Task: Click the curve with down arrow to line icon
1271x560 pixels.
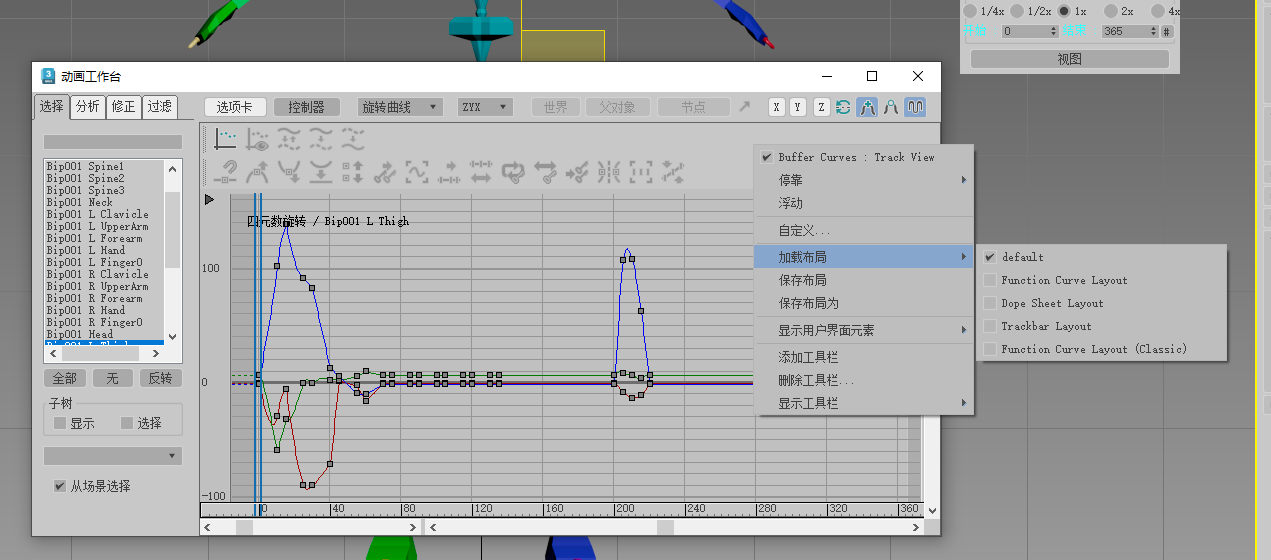Action: 321,172
